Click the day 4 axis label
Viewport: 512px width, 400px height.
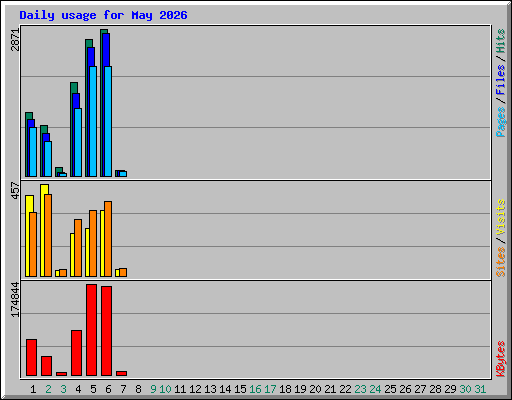78,389
